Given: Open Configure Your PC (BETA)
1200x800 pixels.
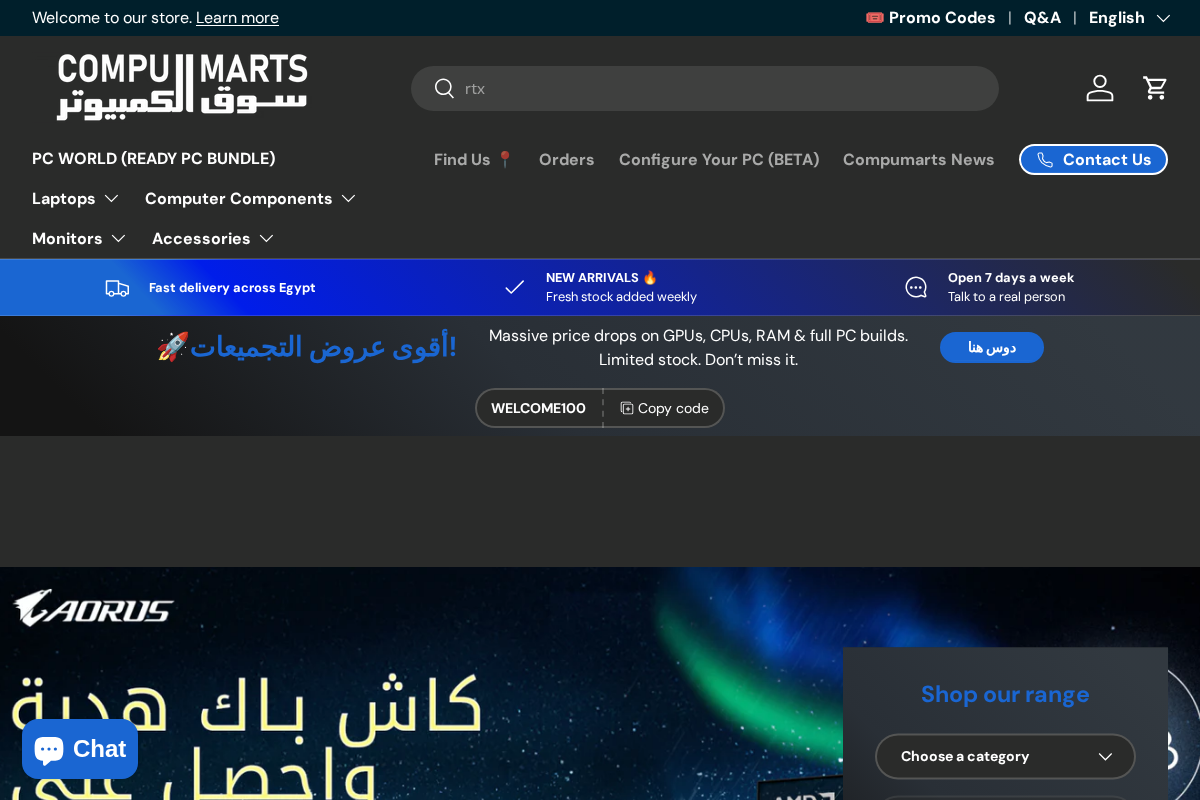Looking at the screenshot, I should pos(719,159).
